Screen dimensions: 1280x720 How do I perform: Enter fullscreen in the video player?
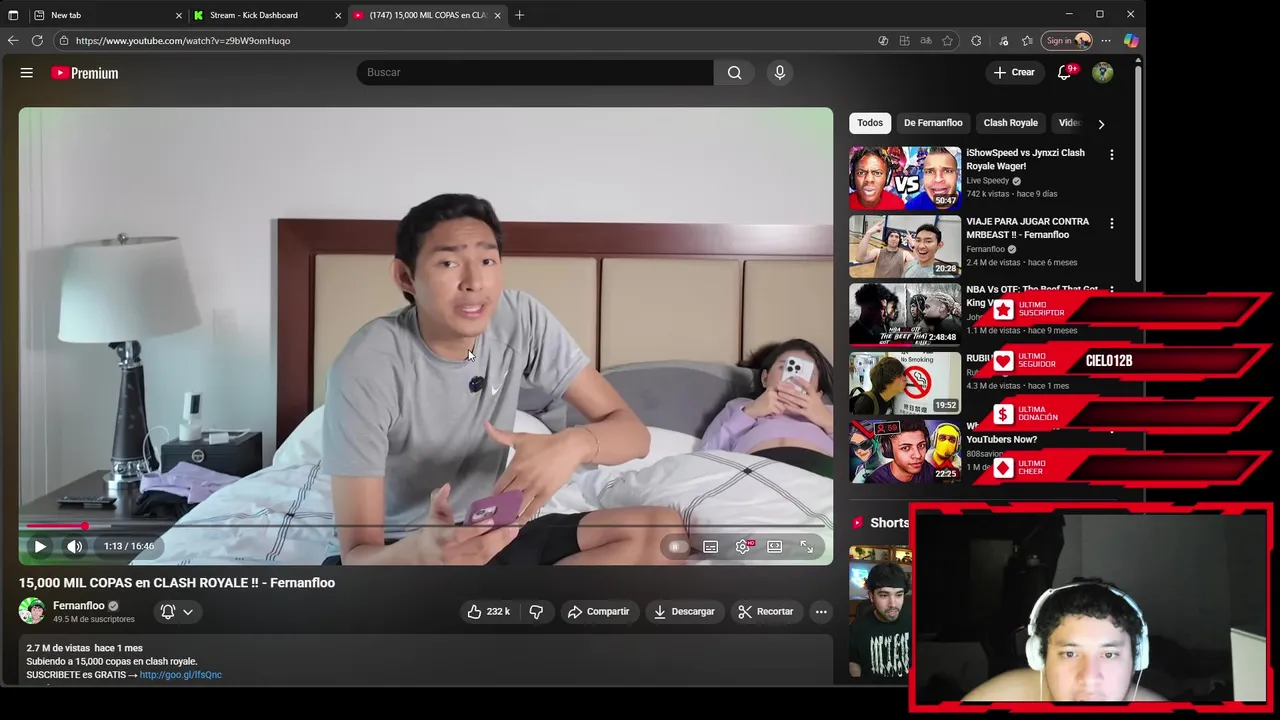click(807, 547)
